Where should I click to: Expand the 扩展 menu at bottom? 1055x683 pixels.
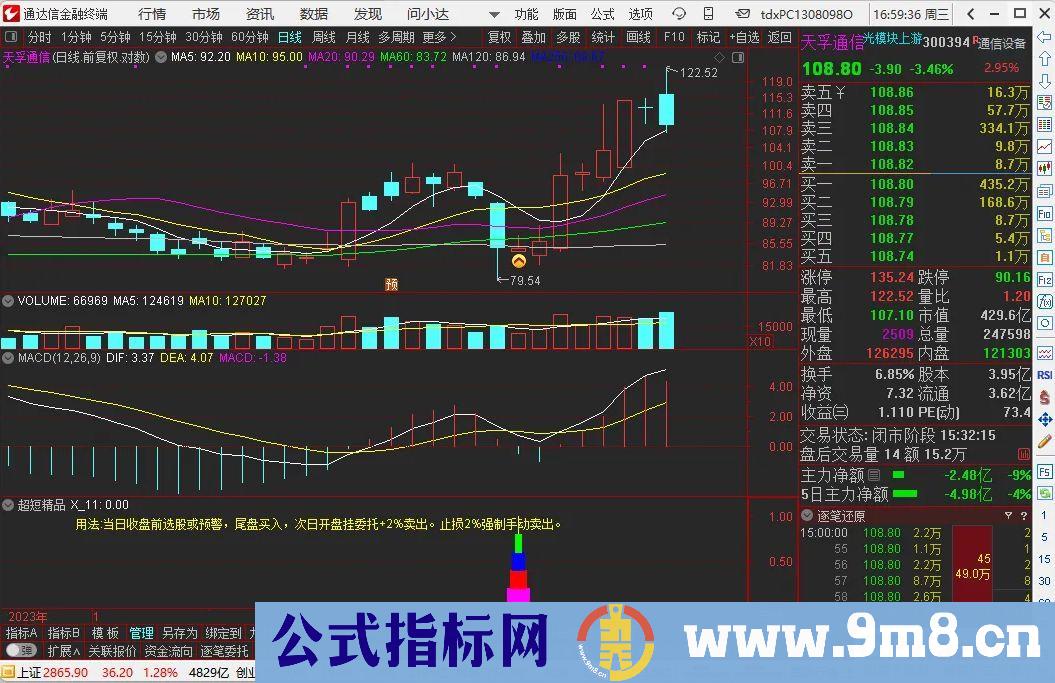point(64,651)
